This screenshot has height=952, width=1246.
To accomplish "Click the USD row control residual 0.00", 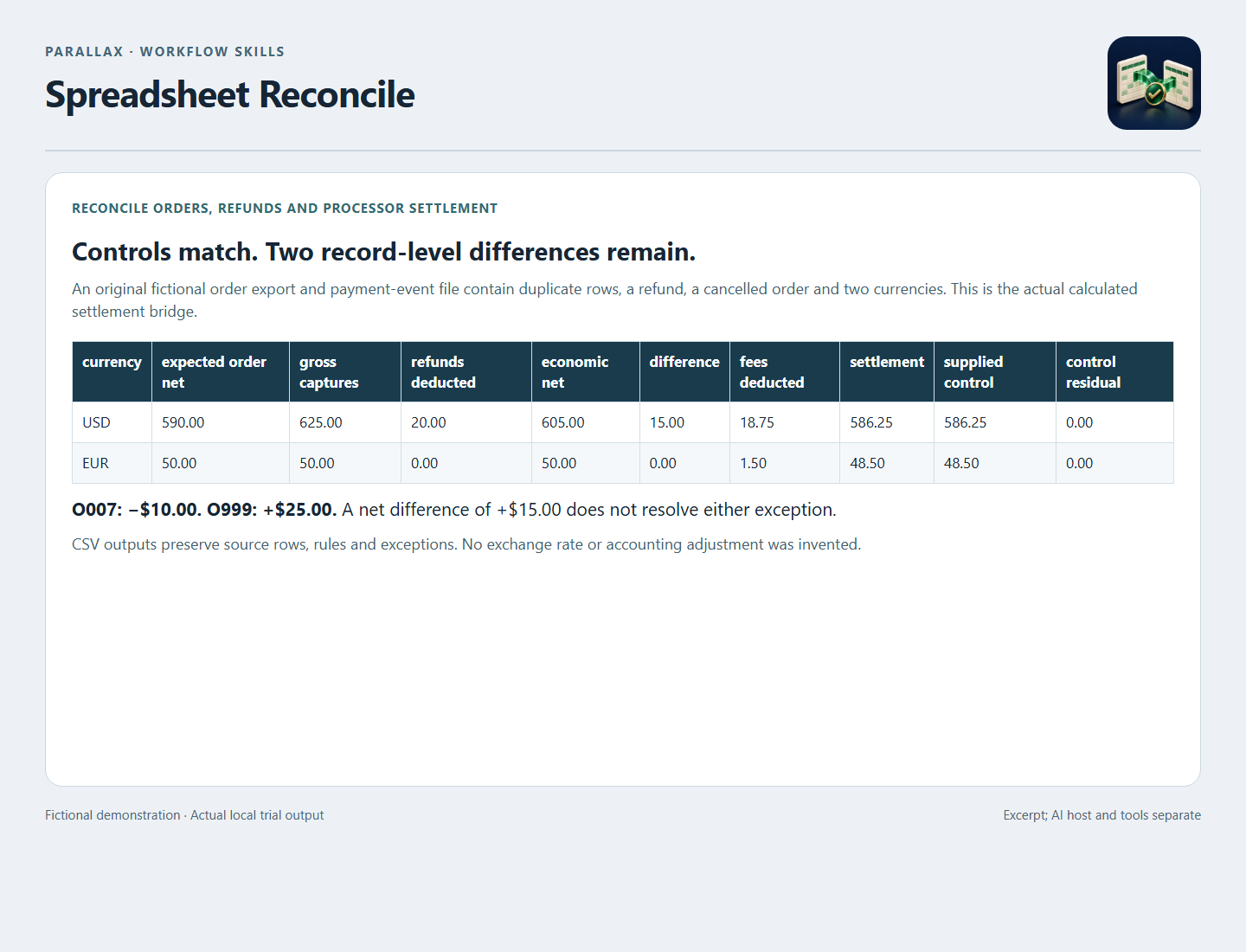I will coord(1114,422).
